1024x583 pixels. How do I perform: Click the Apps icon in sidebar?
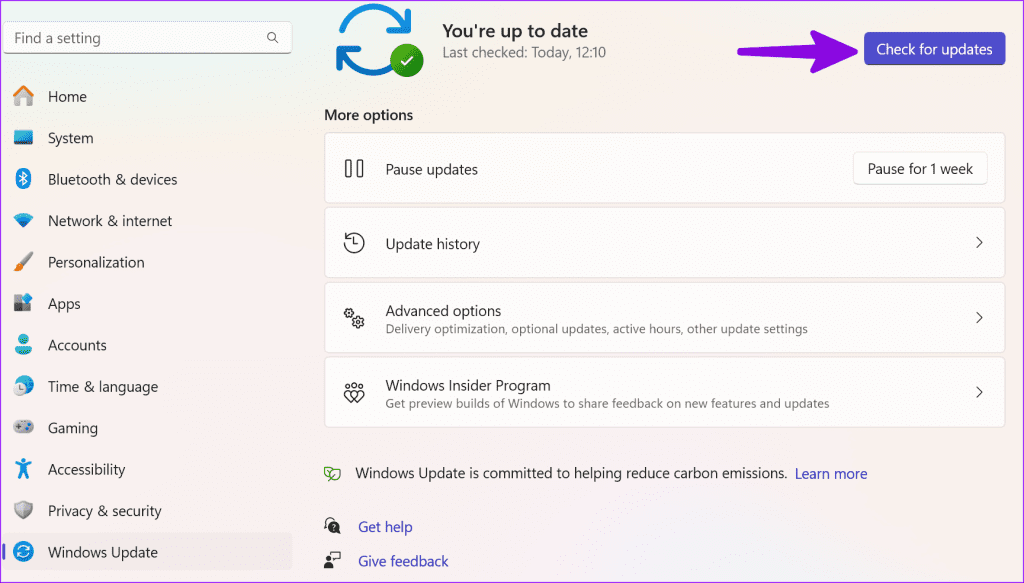(24, 303)
